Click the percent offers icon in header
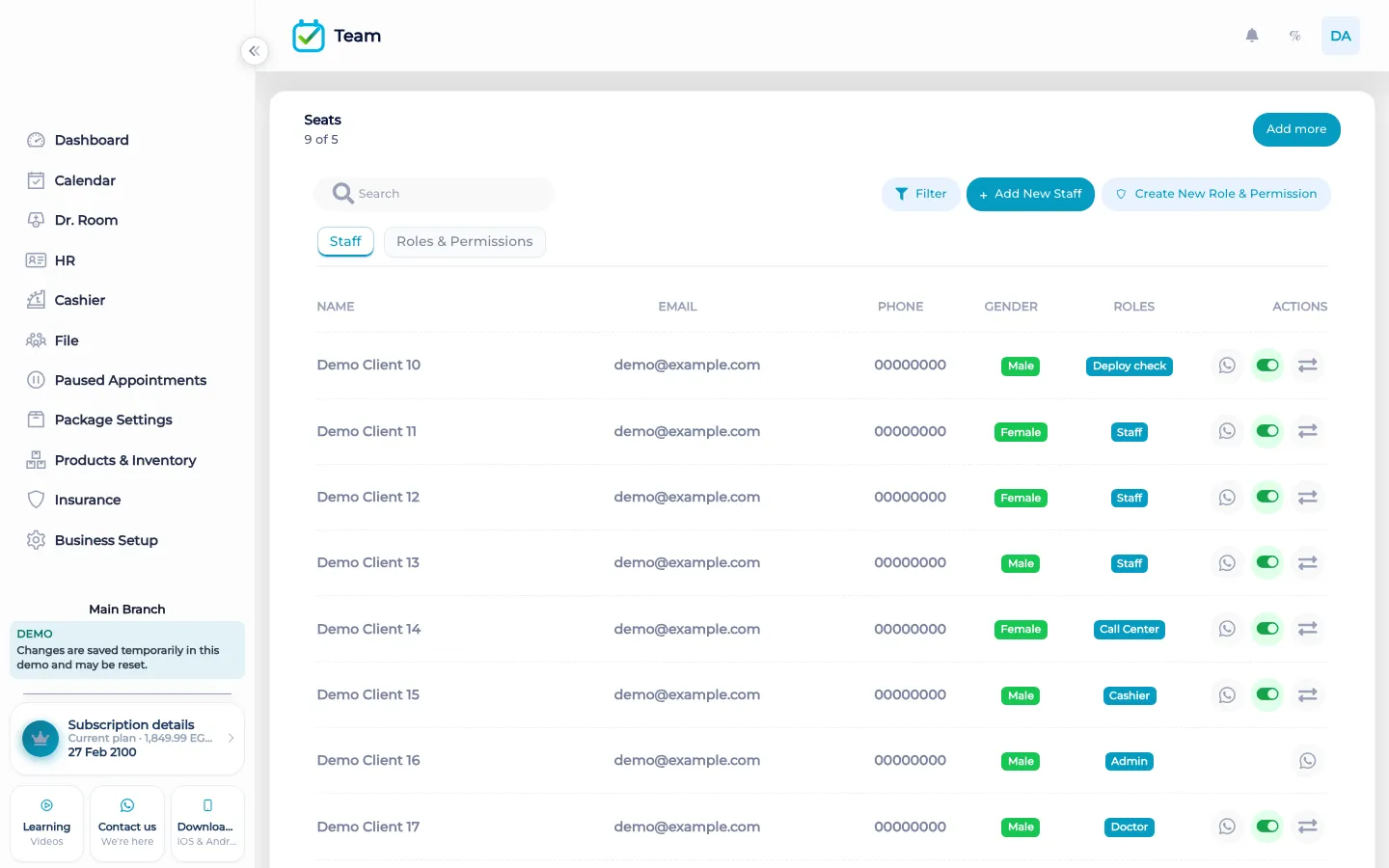Viewport: 1389px width, 868px height. tap(1295, 36)
